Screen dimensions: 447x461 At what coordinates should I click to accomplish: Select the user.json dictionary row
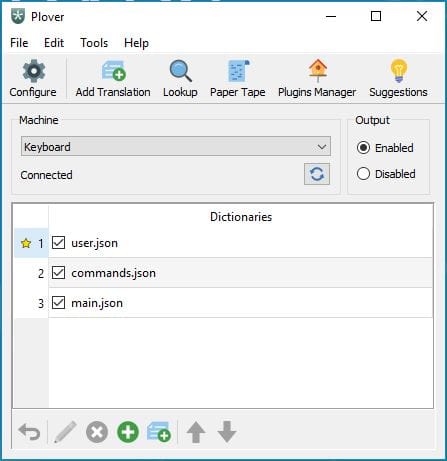pyautogui.click(x=241, y=243)
